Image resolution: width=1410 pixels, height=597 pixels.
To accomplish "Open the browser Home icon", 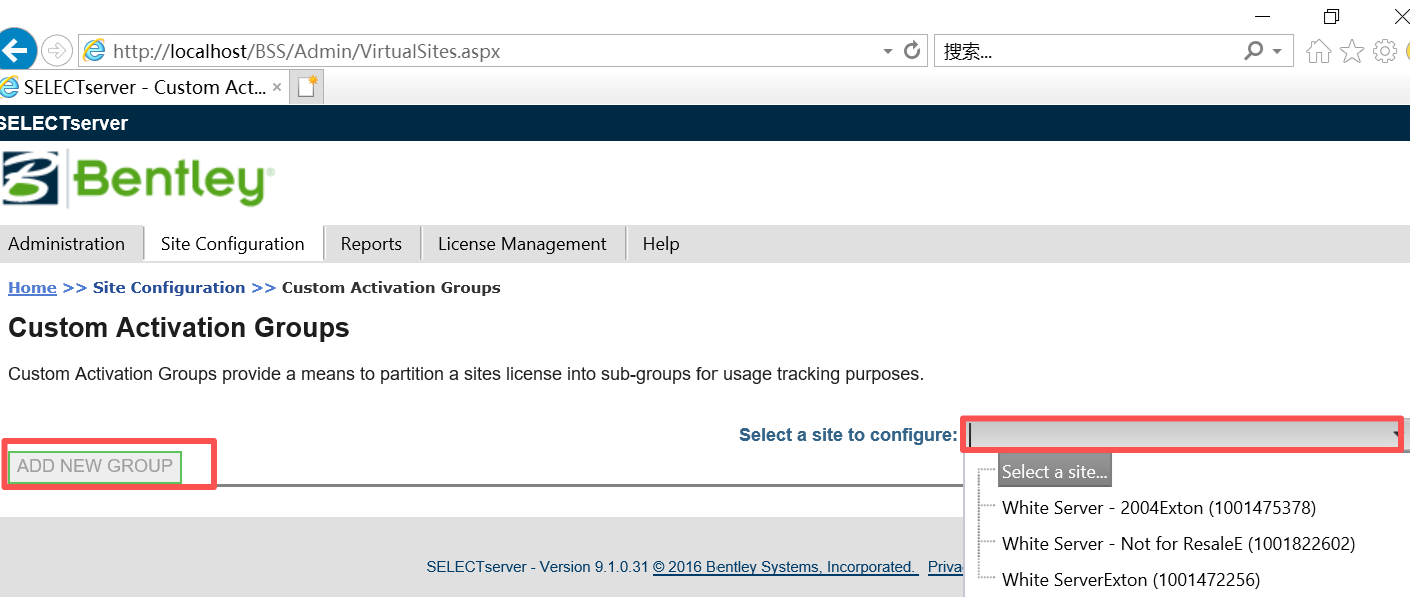I will click(x=1319, y=51).
